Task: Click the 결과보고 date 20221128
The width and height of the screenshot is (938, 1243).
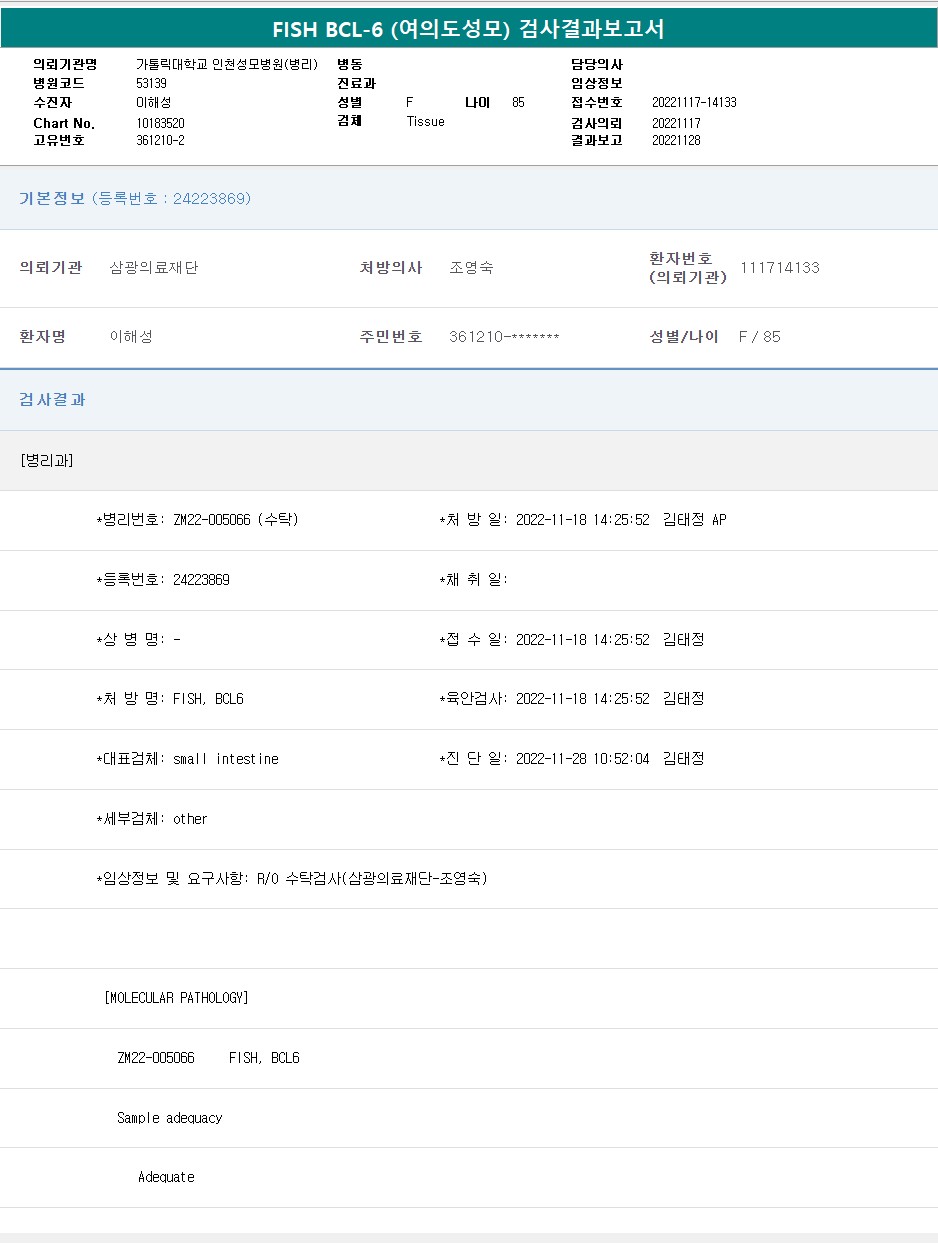Action: tap(675, 140)
